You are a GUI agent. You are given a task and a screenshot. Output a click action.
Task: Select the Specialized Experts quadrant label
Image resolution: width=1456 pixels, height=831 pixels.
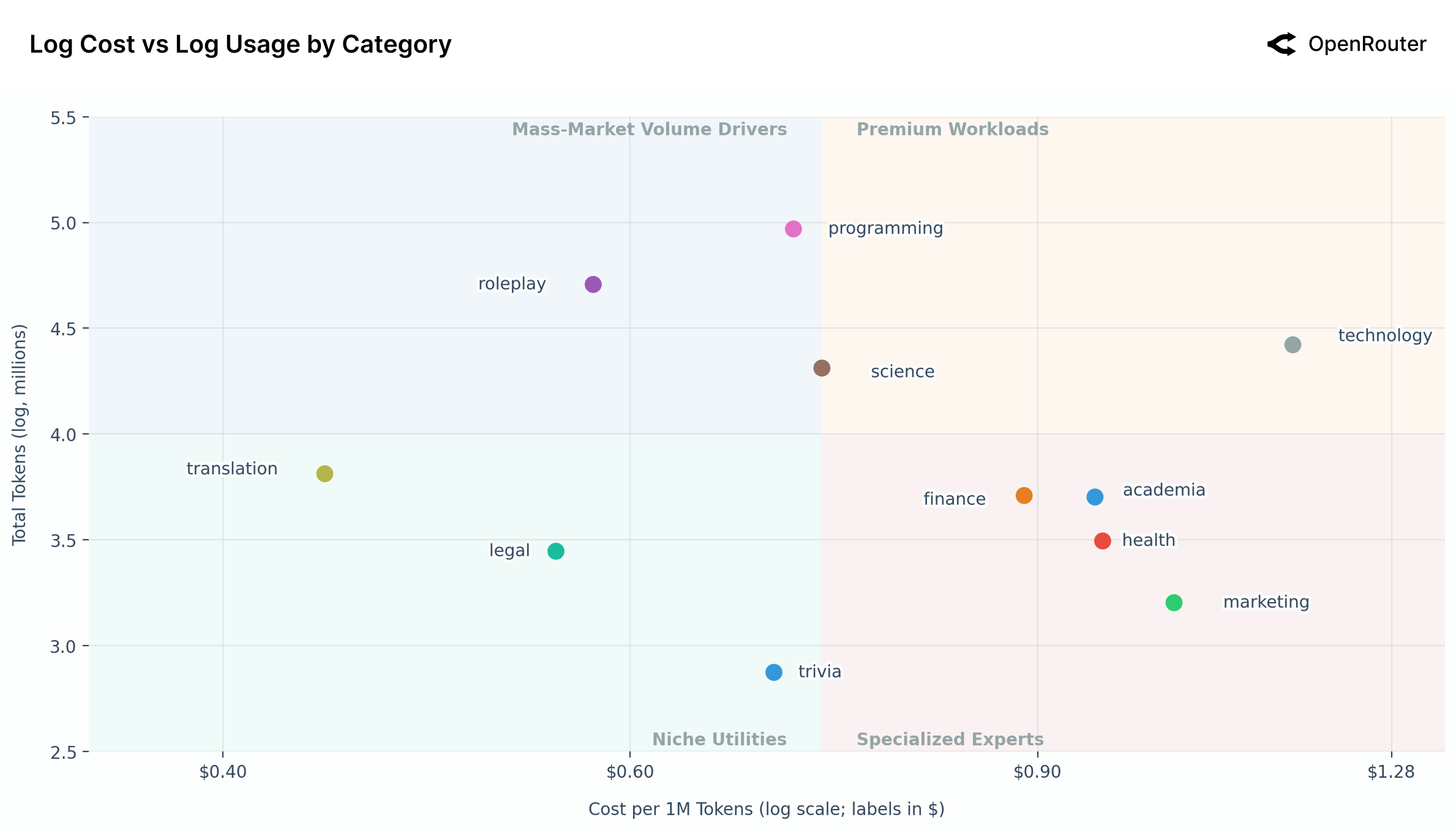pyautogui.click(x=950, y=739)
